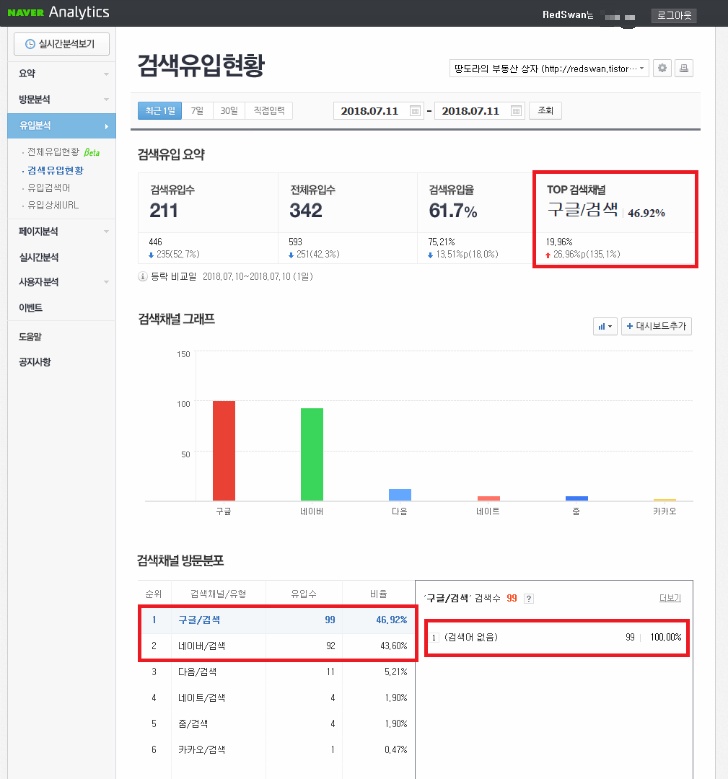
Task: Click the 비율 column header
Action: (x=378, y=594)
